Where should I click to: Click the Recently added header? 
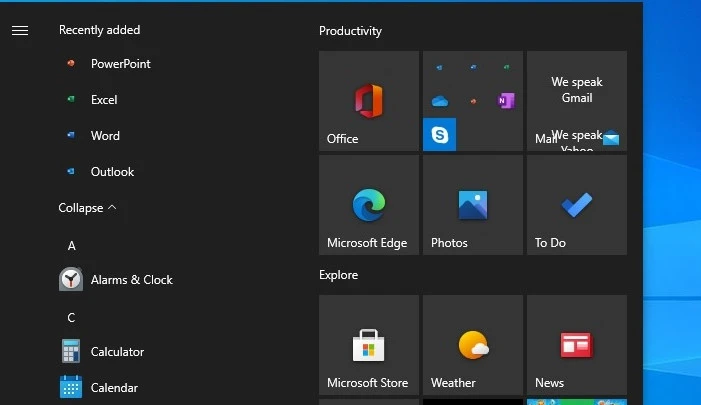(x=99, y=30)
